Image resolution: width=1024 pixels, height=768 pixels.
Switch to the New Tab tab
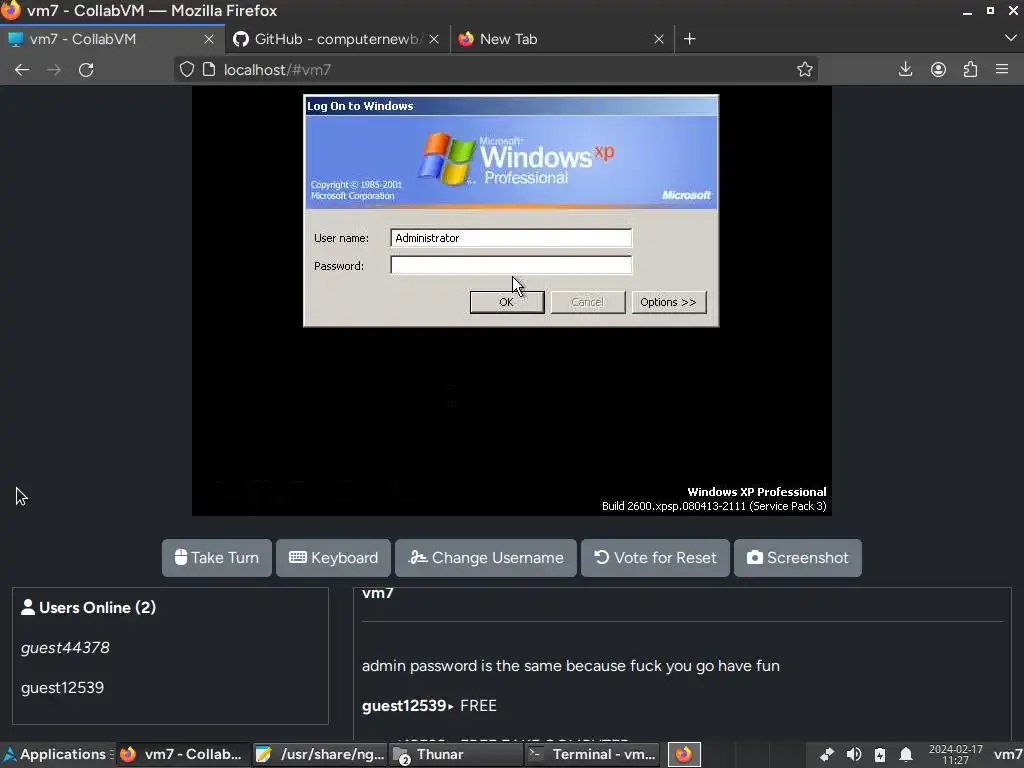point(562,39)
